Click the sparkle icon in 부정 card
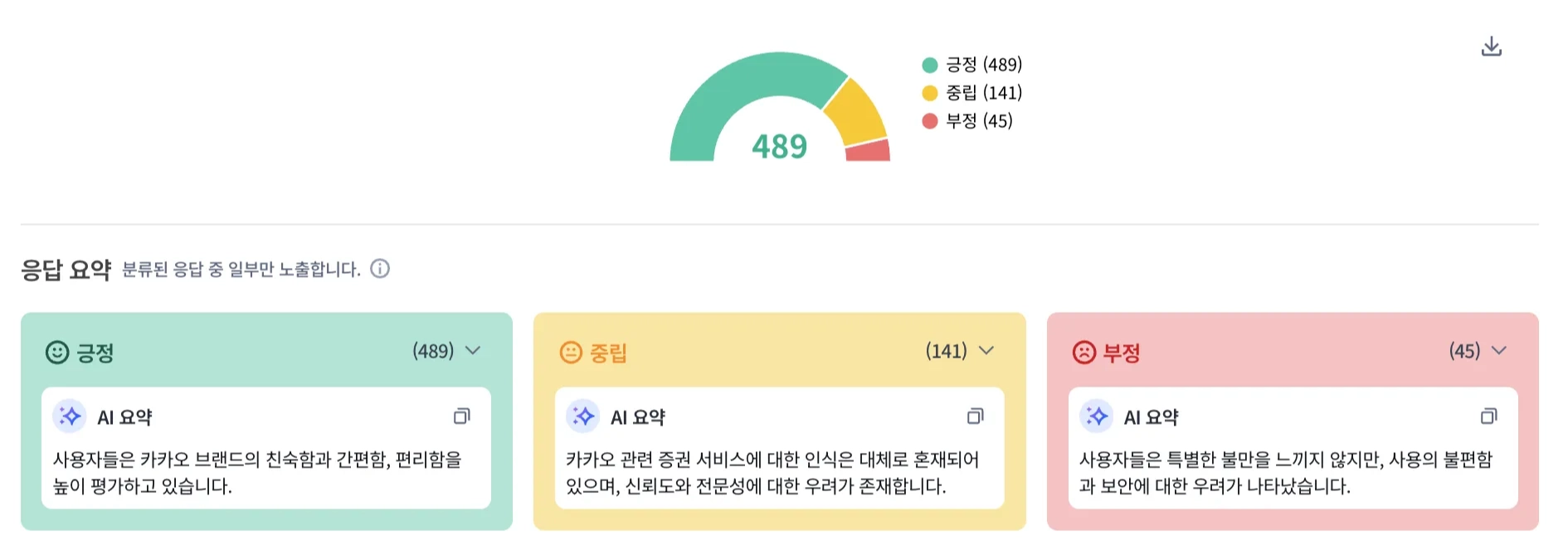Screen dimensions: 1568x560 click(x=1097, y=416)
